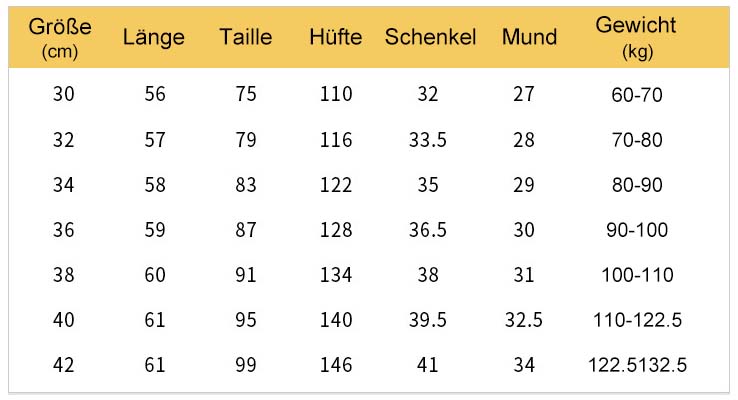This screenshot has height=400, width=738.
Task: Click the weight cell 90-100
Action: 637,230
